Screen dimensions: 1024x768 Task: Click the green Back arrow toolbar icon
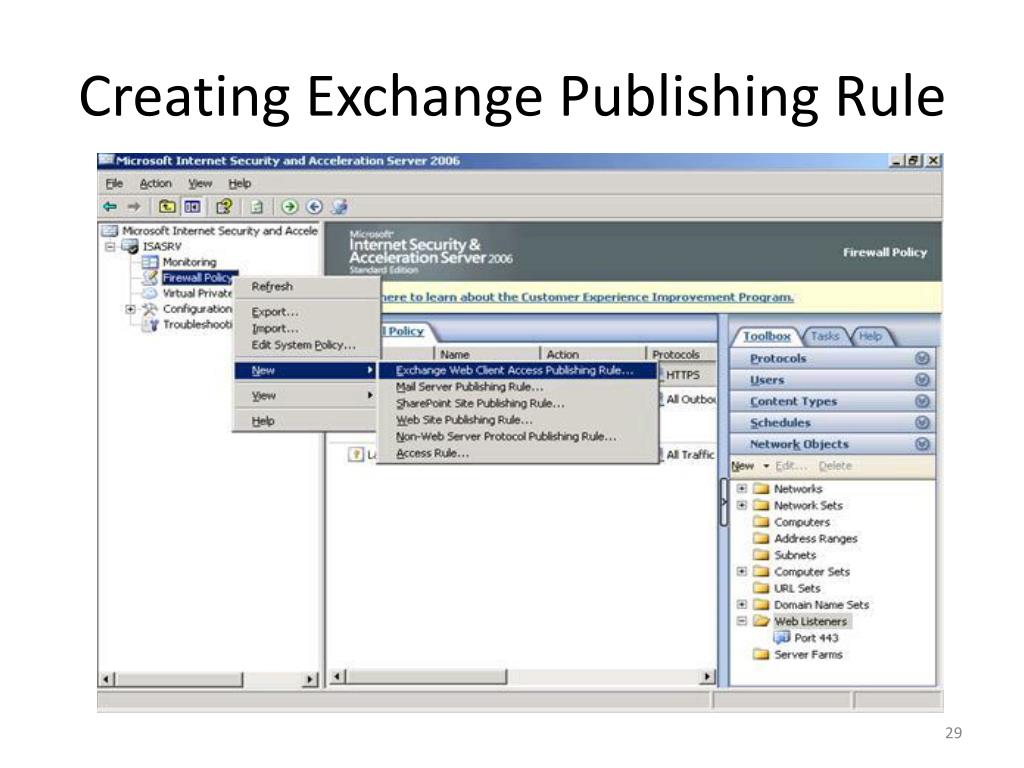coord(110,207)
